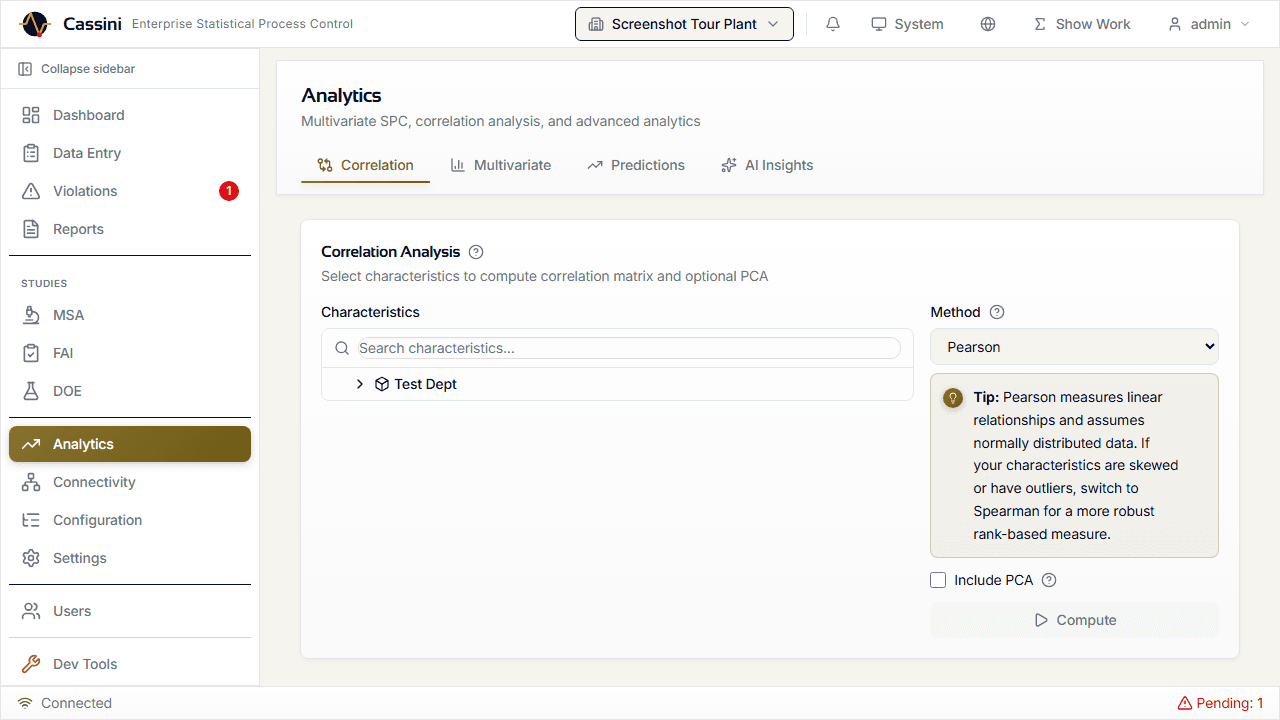Expand the Test Dept tree node

(360, 383)
